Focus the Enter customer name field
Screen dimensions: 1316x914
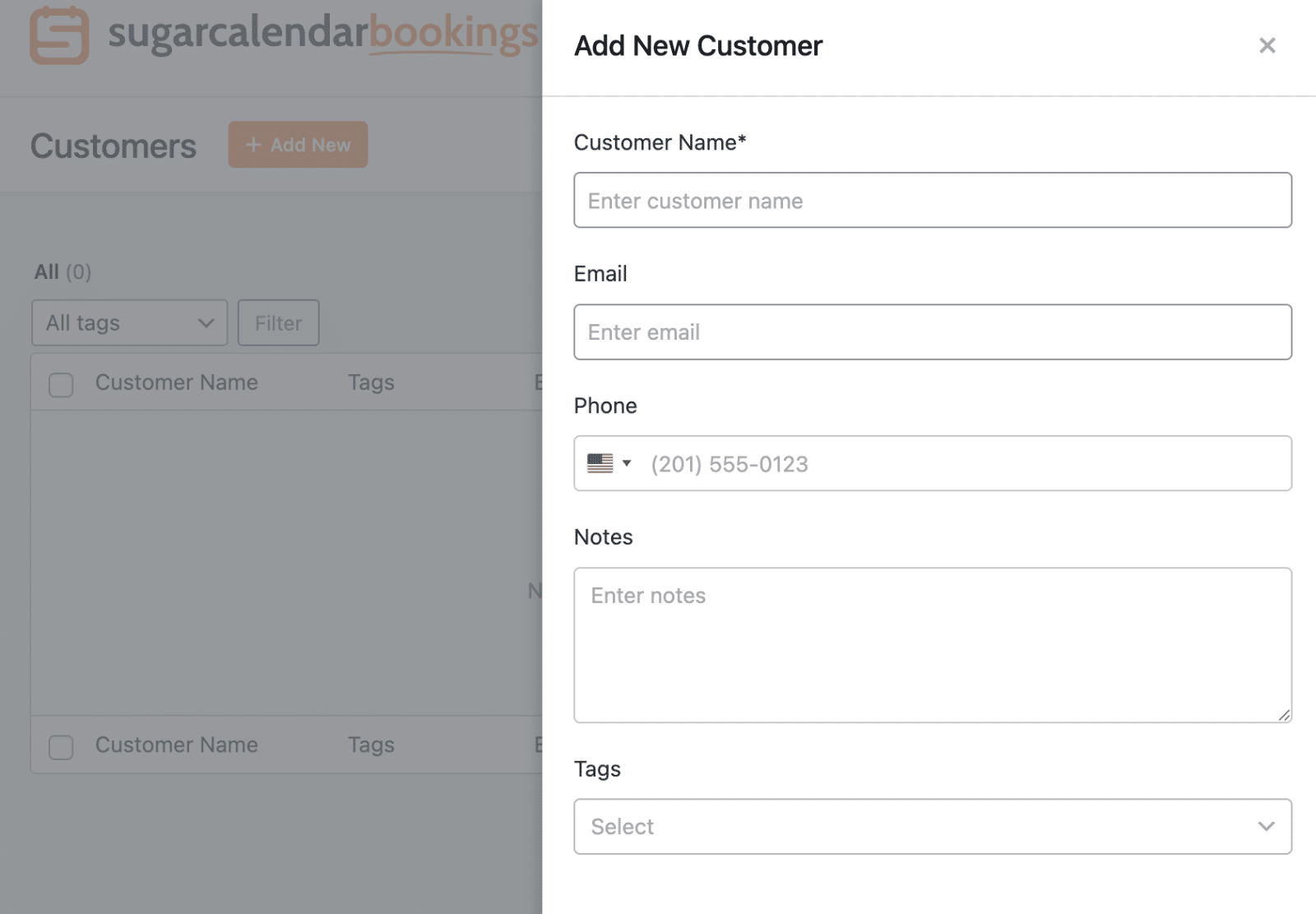[932, 201]
